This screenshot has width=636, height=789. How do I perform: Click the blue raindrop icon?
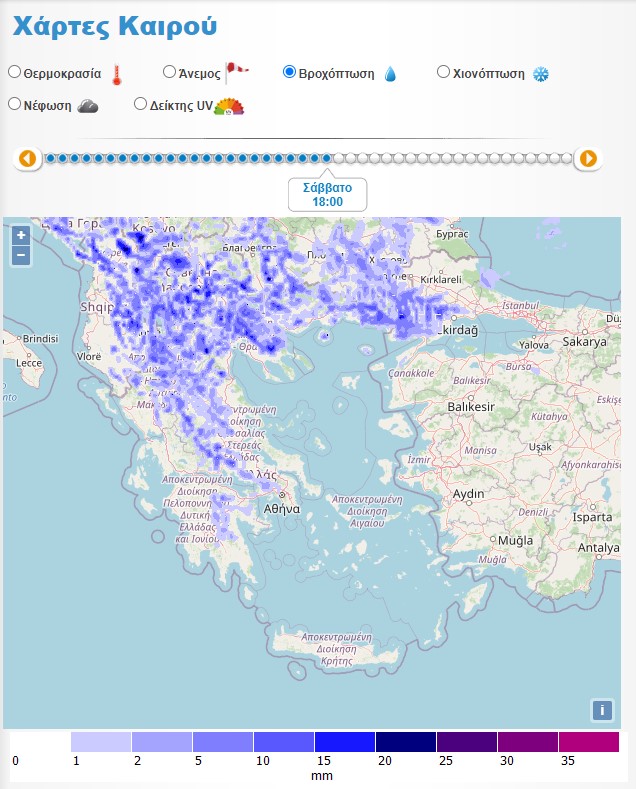pos(390,74)
